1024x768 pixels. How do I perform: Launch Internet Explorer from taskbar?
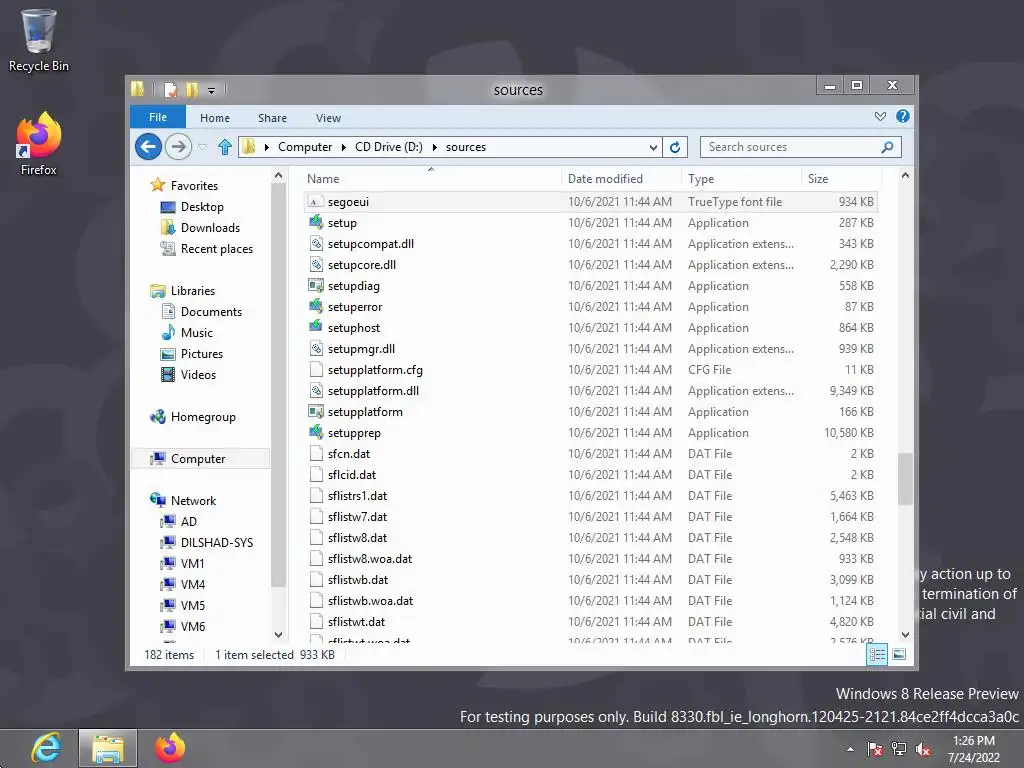[x=46, y=748]
